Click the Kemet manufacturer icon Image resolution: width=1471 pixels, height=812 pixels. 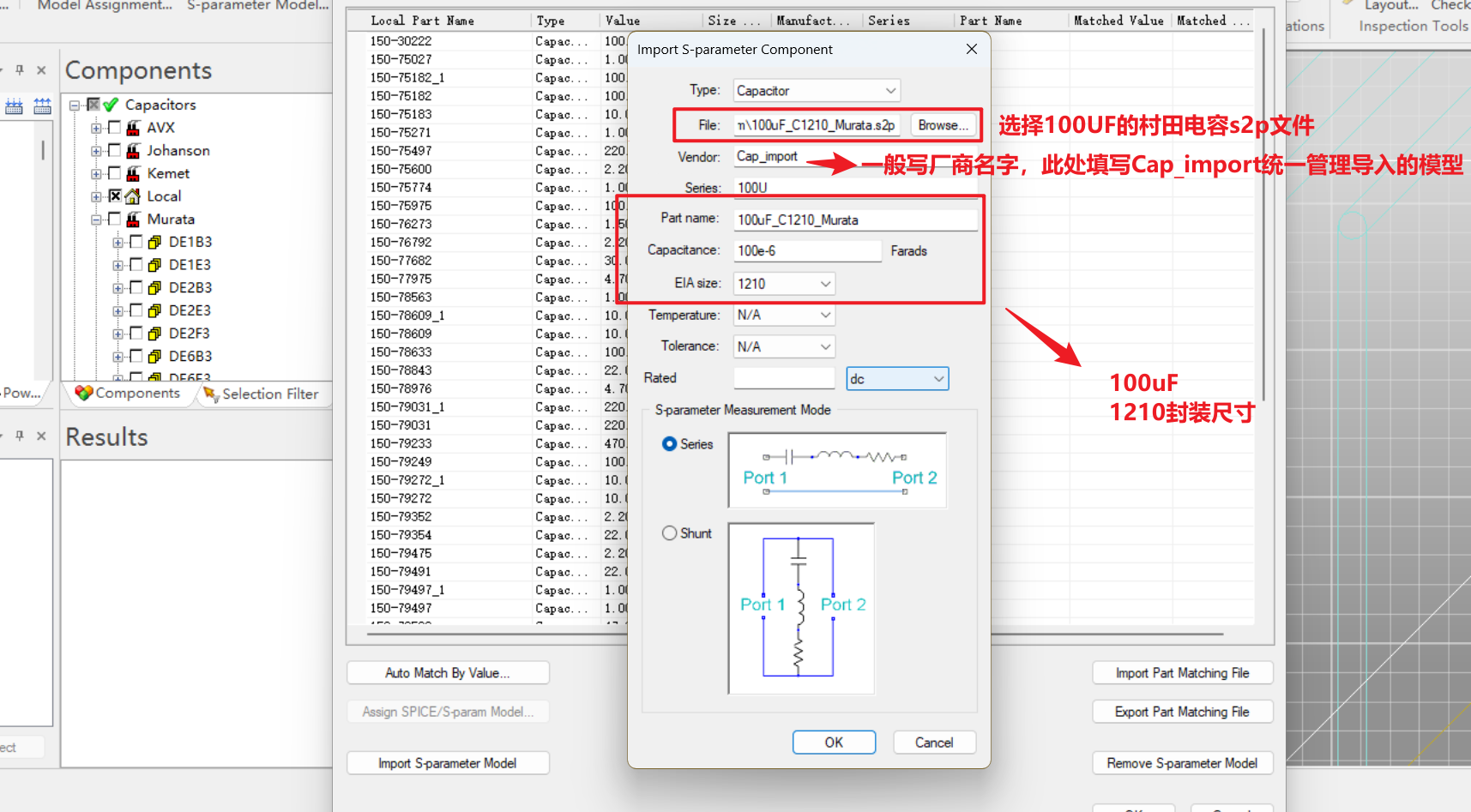click(x=133, y=173)
